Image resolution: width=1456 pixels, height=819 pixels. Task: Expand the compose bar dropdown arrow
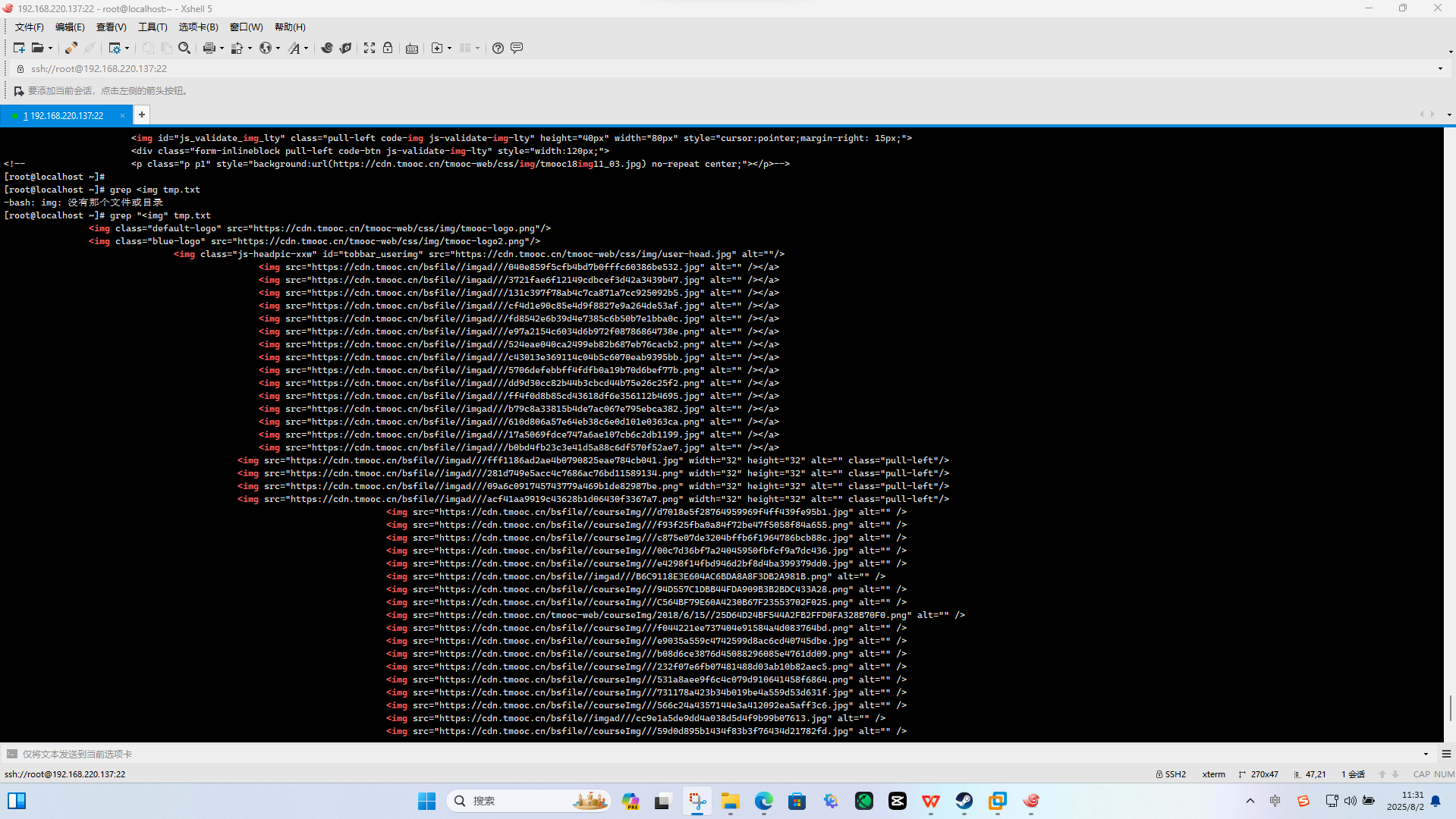coord(1426,755)
